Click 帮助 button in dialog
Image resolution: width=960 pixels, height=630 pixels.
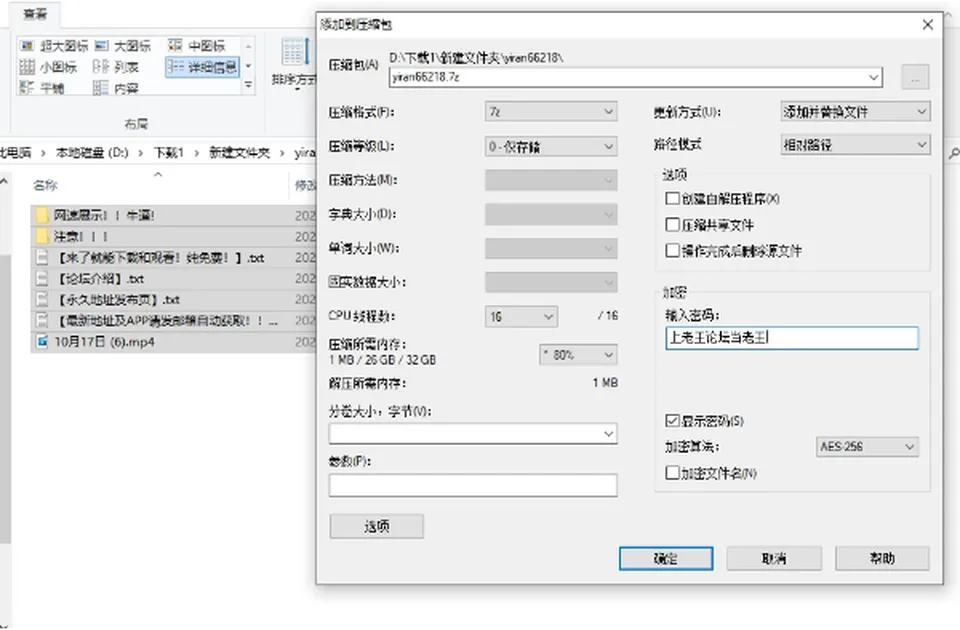pos(882,558)
